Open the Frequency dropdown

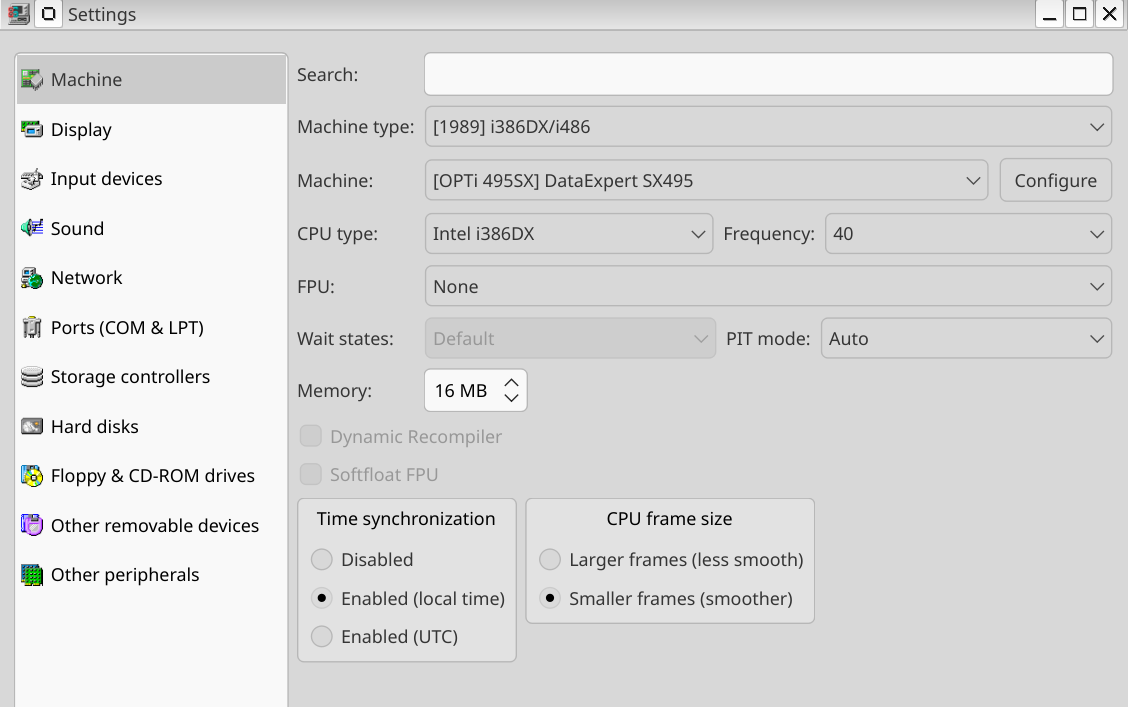click(x=967, y=234)
